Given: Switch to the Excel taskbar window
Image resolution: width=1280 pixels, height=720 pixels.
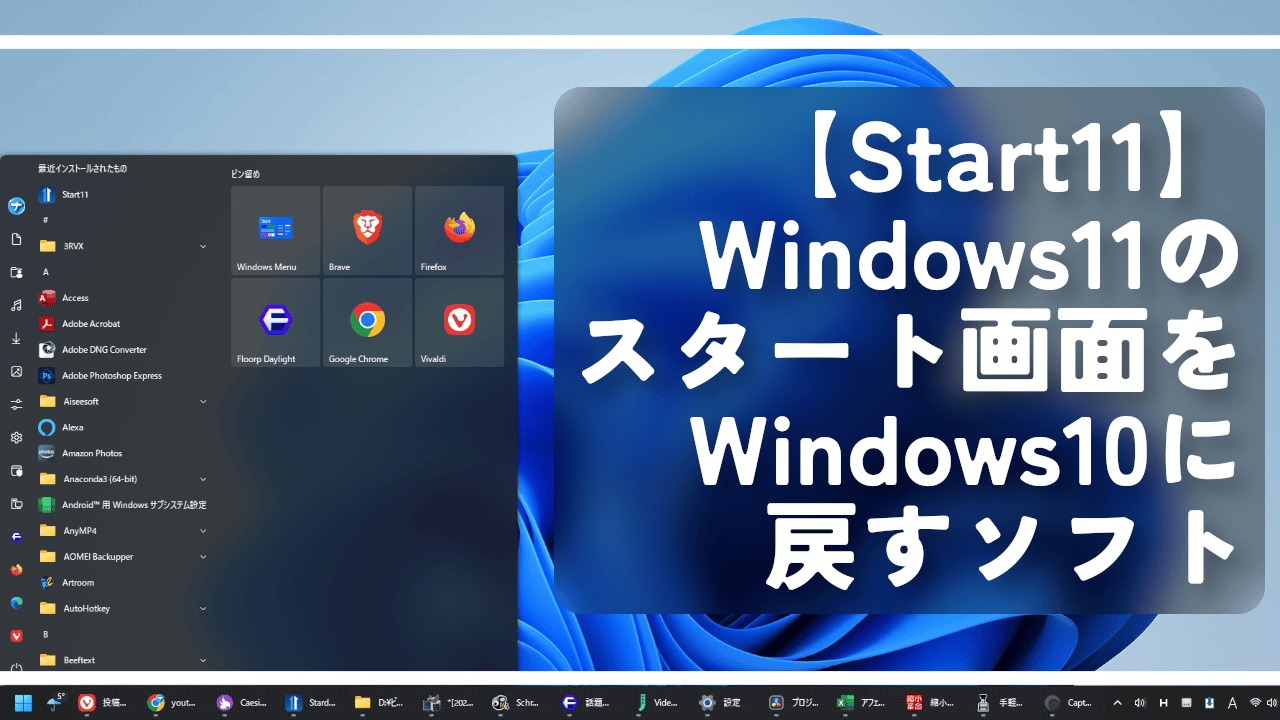Looking at the screenshot, I should click(863, 702).
